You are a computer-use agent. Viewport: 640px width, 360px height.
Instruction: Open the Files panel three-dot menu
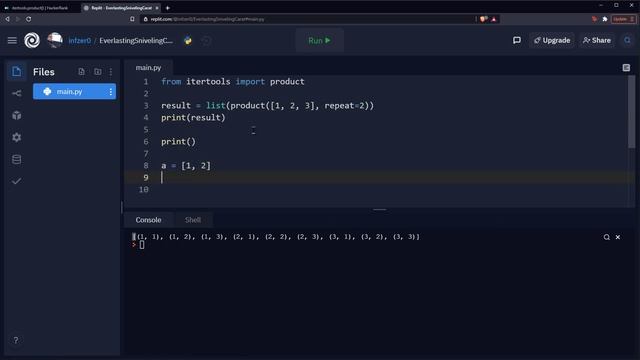pyautogui.click(x=111, y=72)
